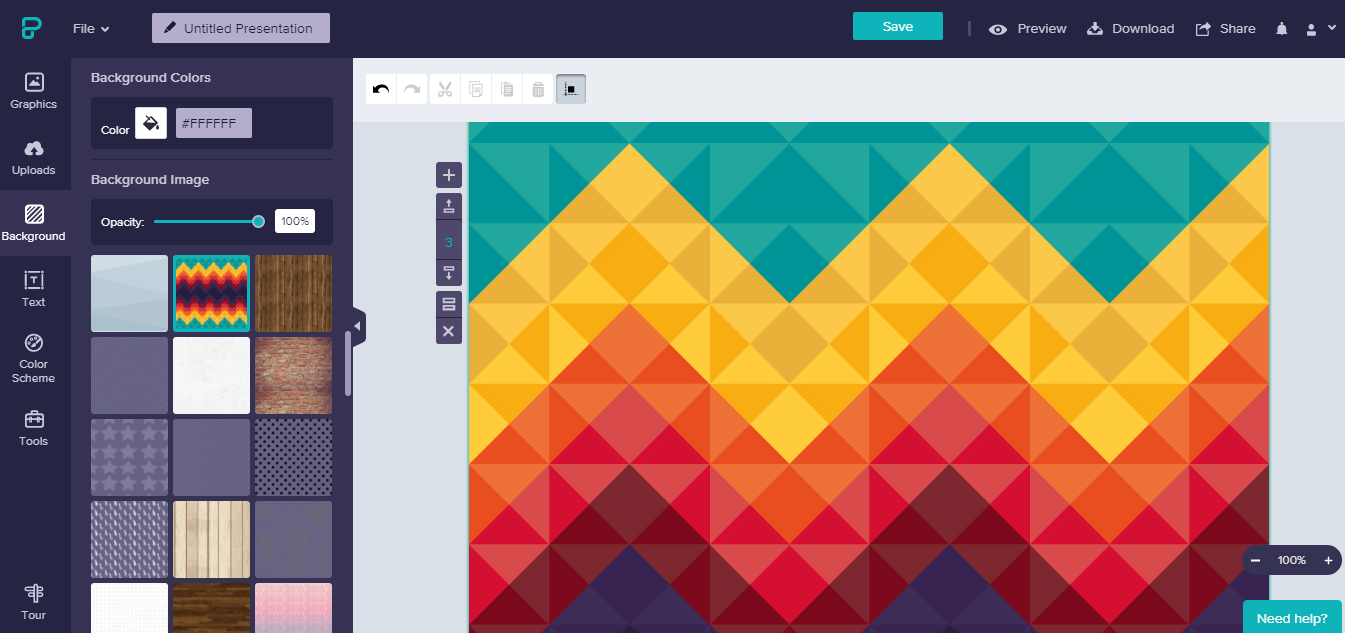Zoom in with the plus button

click(x=1328, y=560)
